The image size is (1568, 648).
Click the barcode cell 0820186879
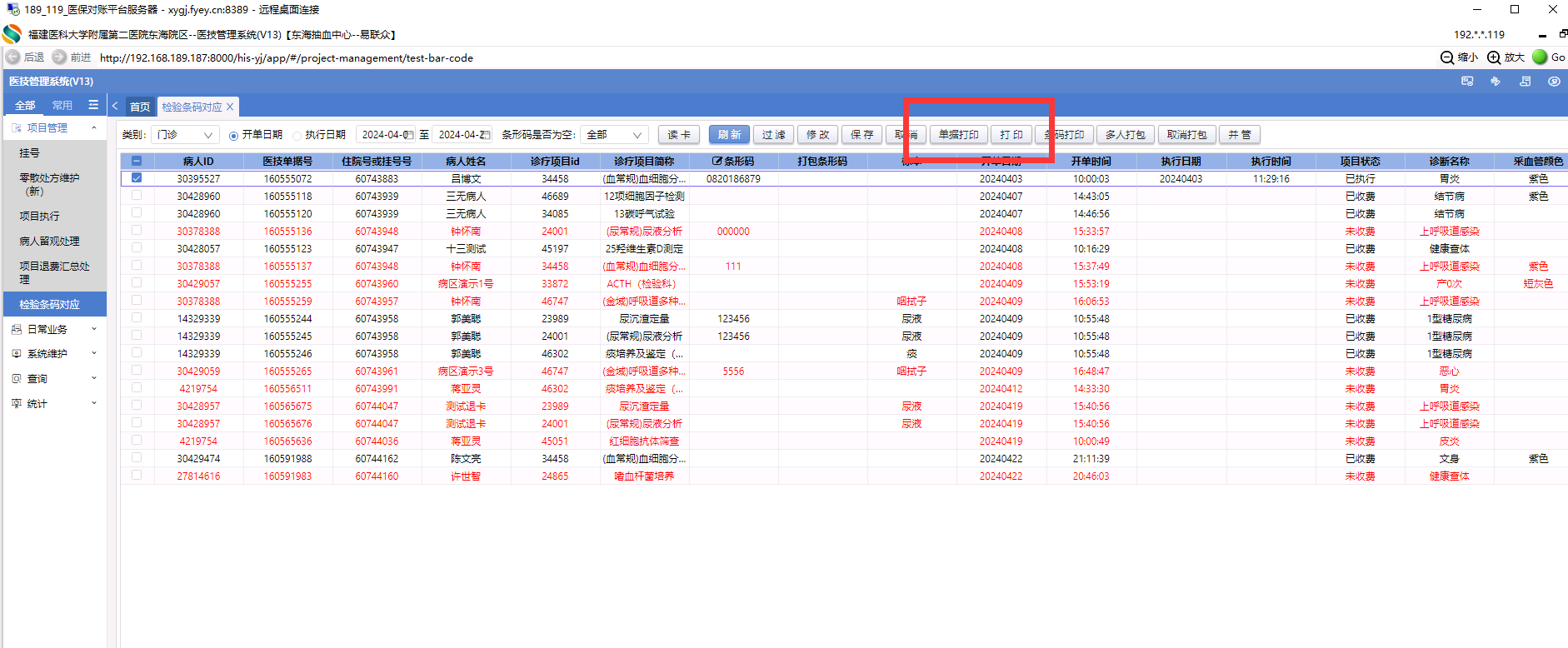[733, 179]
